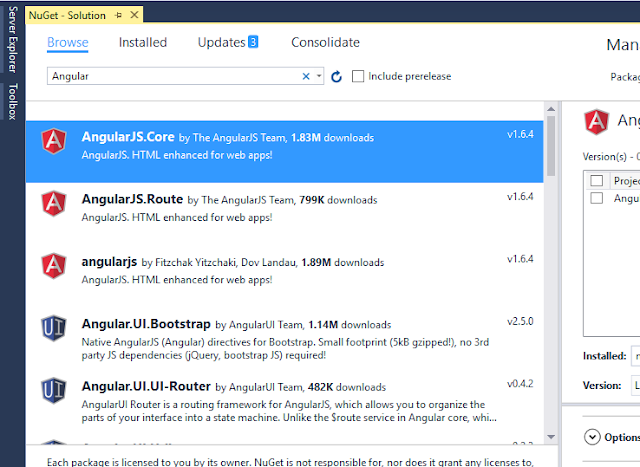Click the package list scroll down arrow
This screenshot has width=640, height=467.
pyautogui.click(x=551, y=437)
